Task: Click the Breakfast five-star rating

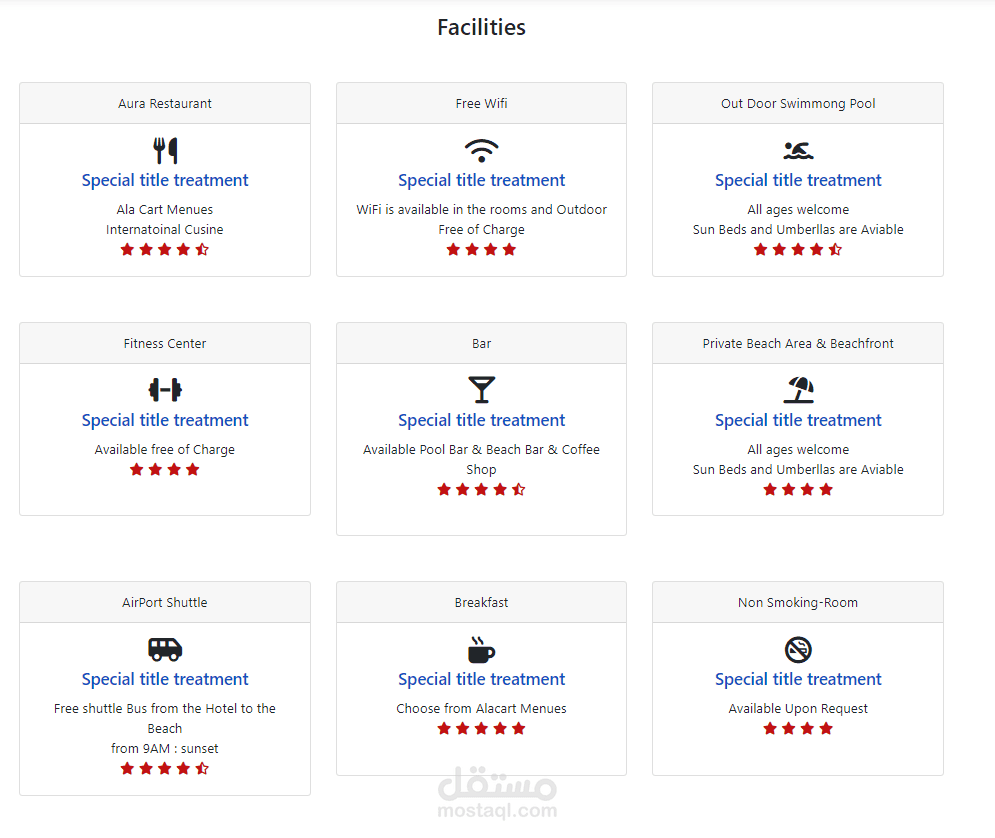Action: click(481, 729)
